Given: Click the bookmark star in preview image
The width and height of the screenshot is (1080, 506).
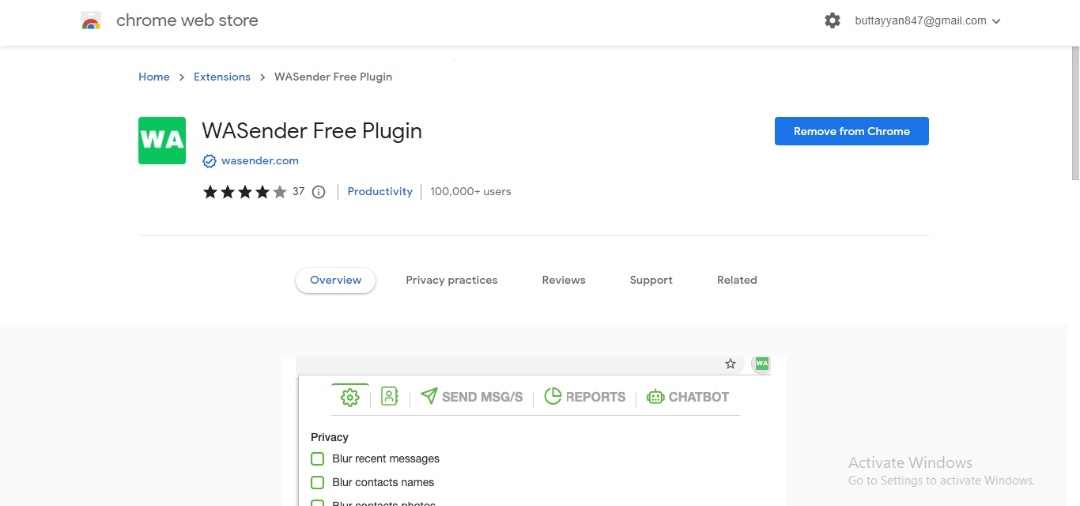Looking at the screenshot, I should pos(731,363).
